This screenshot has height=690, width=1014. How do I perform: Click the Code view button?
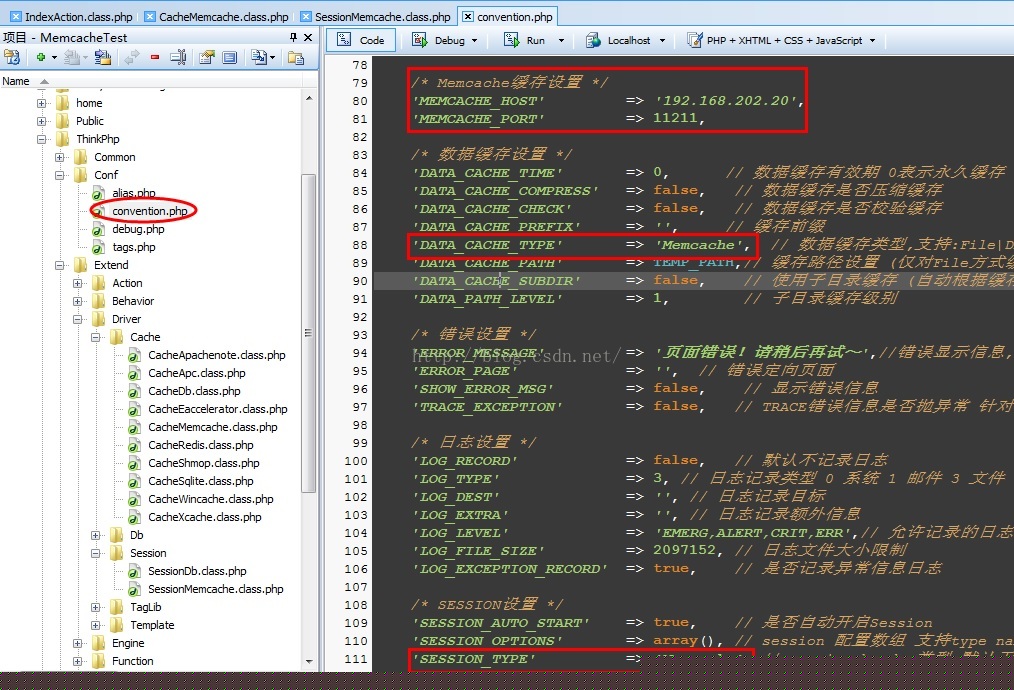coord(361,40)
